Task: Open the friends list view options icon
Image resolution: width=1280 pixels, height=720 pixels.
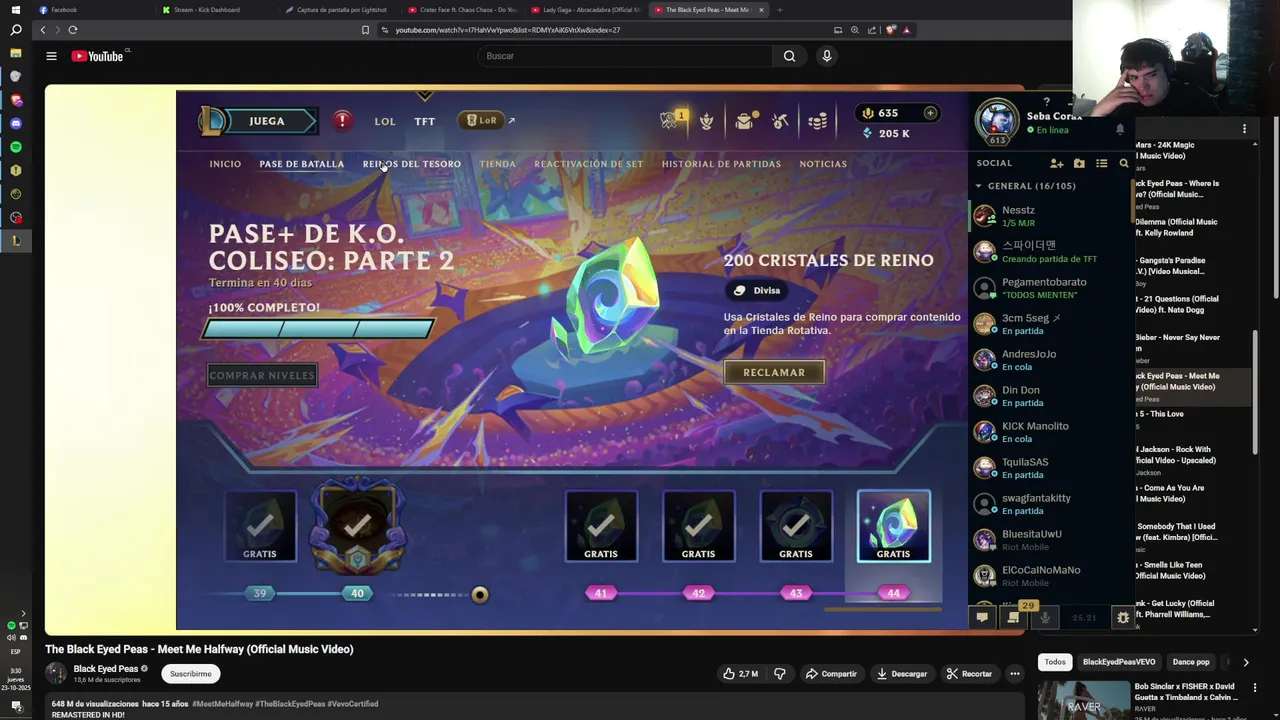Action: click(x=1101, y=163)
